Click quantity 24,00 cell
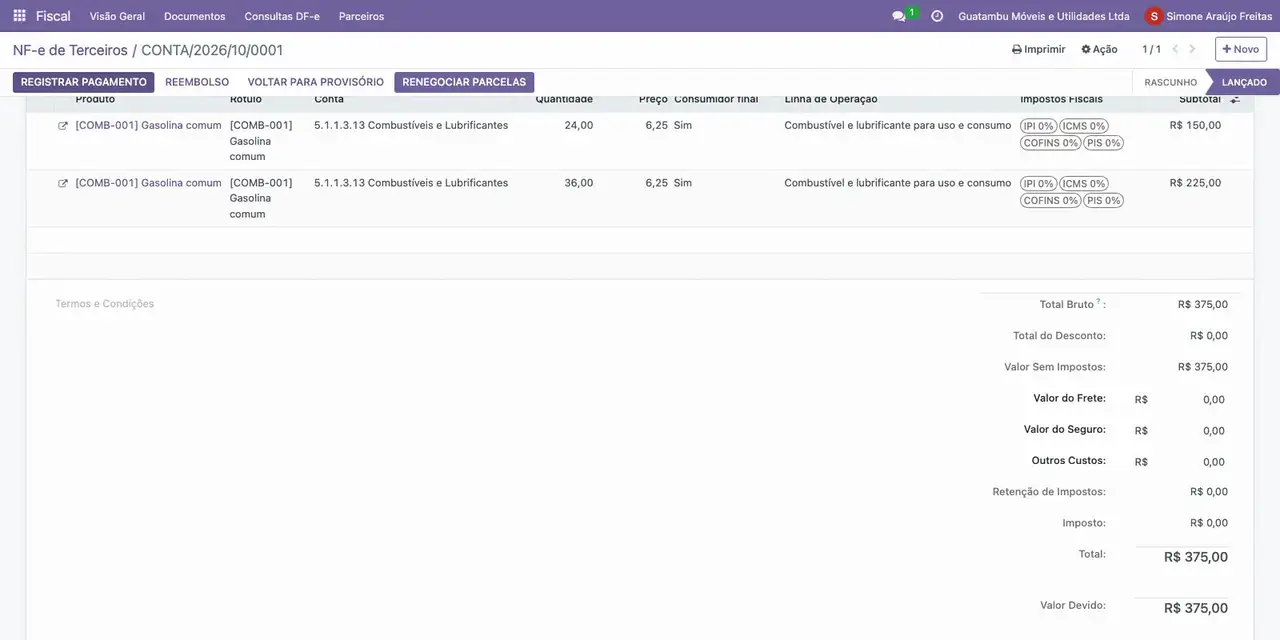Screen dimensions: 1280x640 pos(578,126)
